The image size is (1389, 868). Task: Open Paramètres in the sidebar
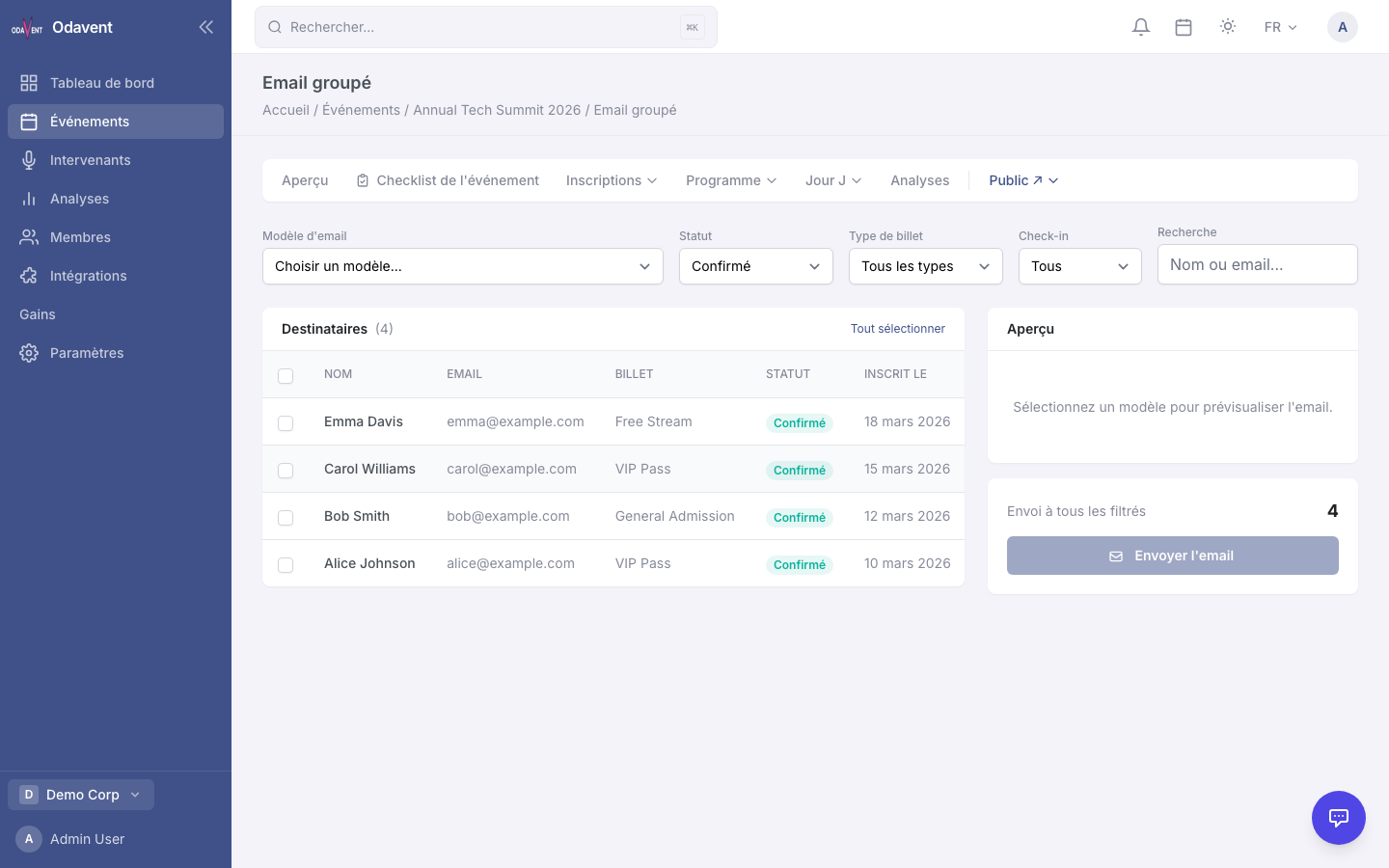[x=116, y=353]
